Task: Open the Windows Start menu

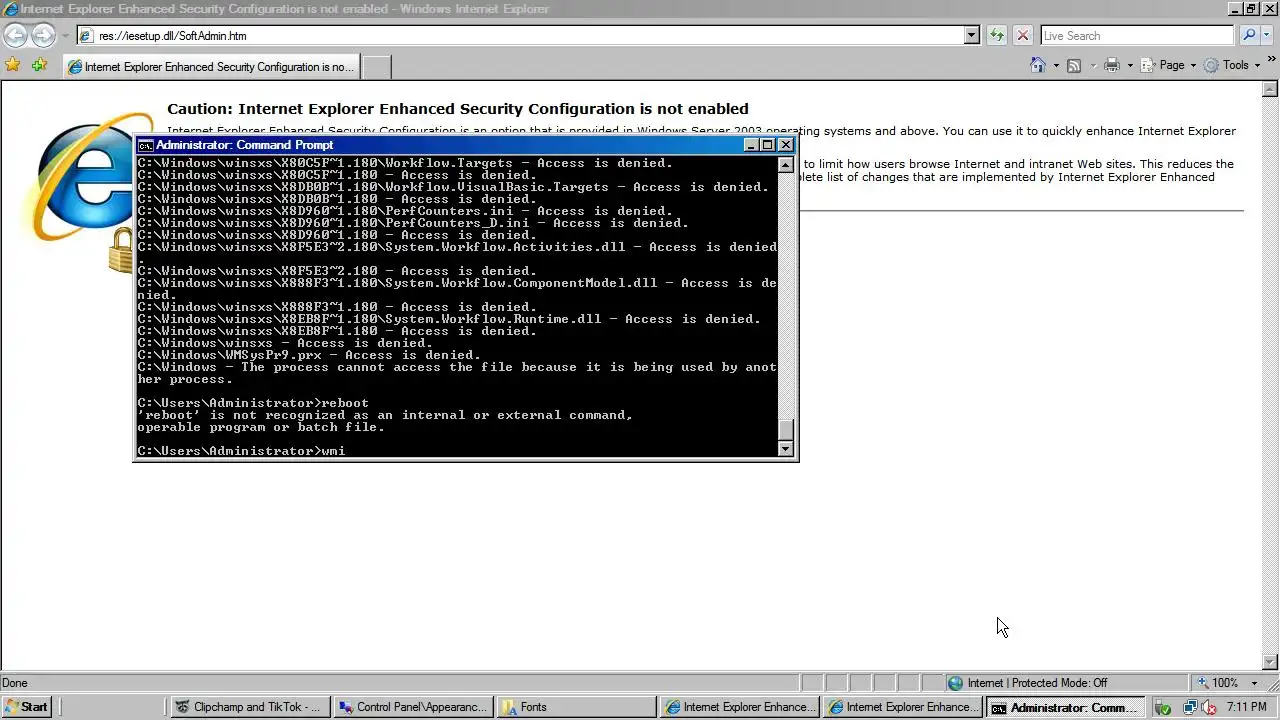Action: point(27,707)
